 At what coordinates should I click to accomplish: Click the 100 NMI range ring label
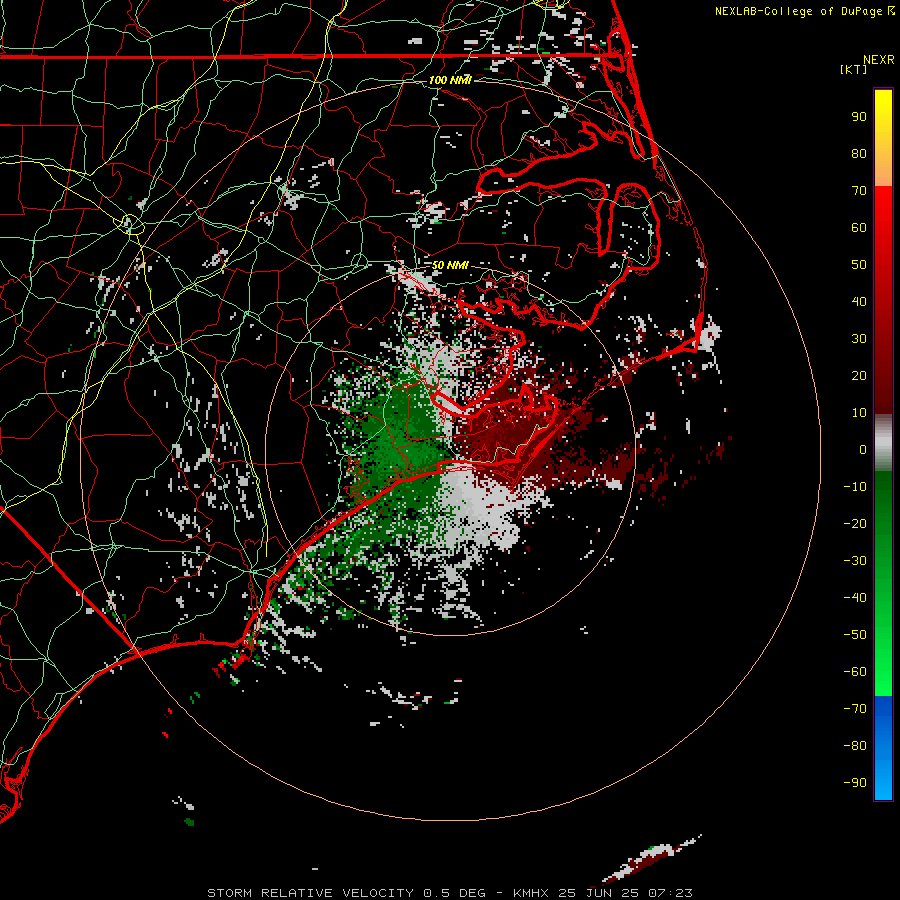click(x=450, y=80)
